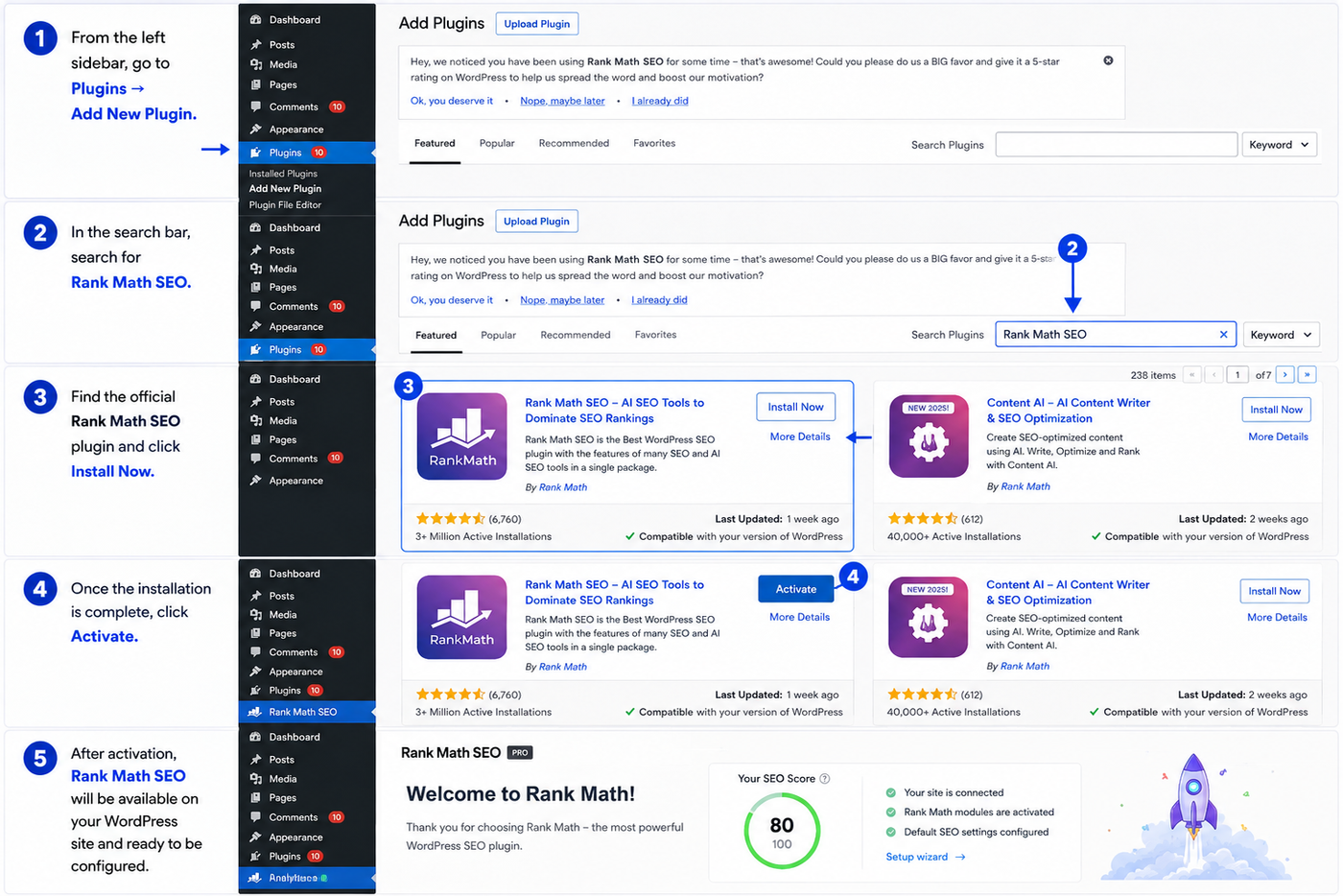Open Plugins icon in the Welcome to Rank Math sidebar

click(255, 857)
